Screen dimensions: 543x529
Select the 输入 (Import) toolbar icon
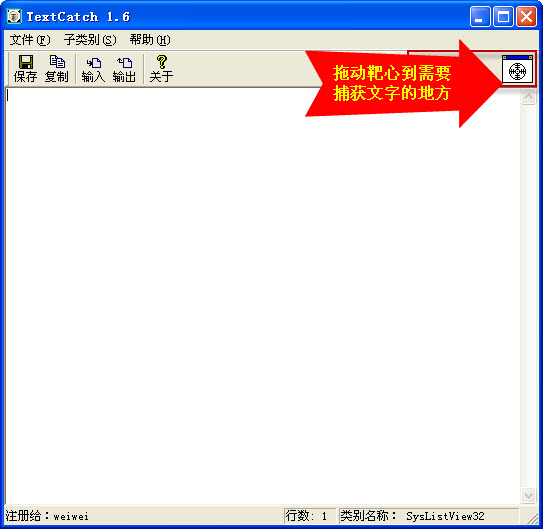pyautogui.click(x=94, y=63)
